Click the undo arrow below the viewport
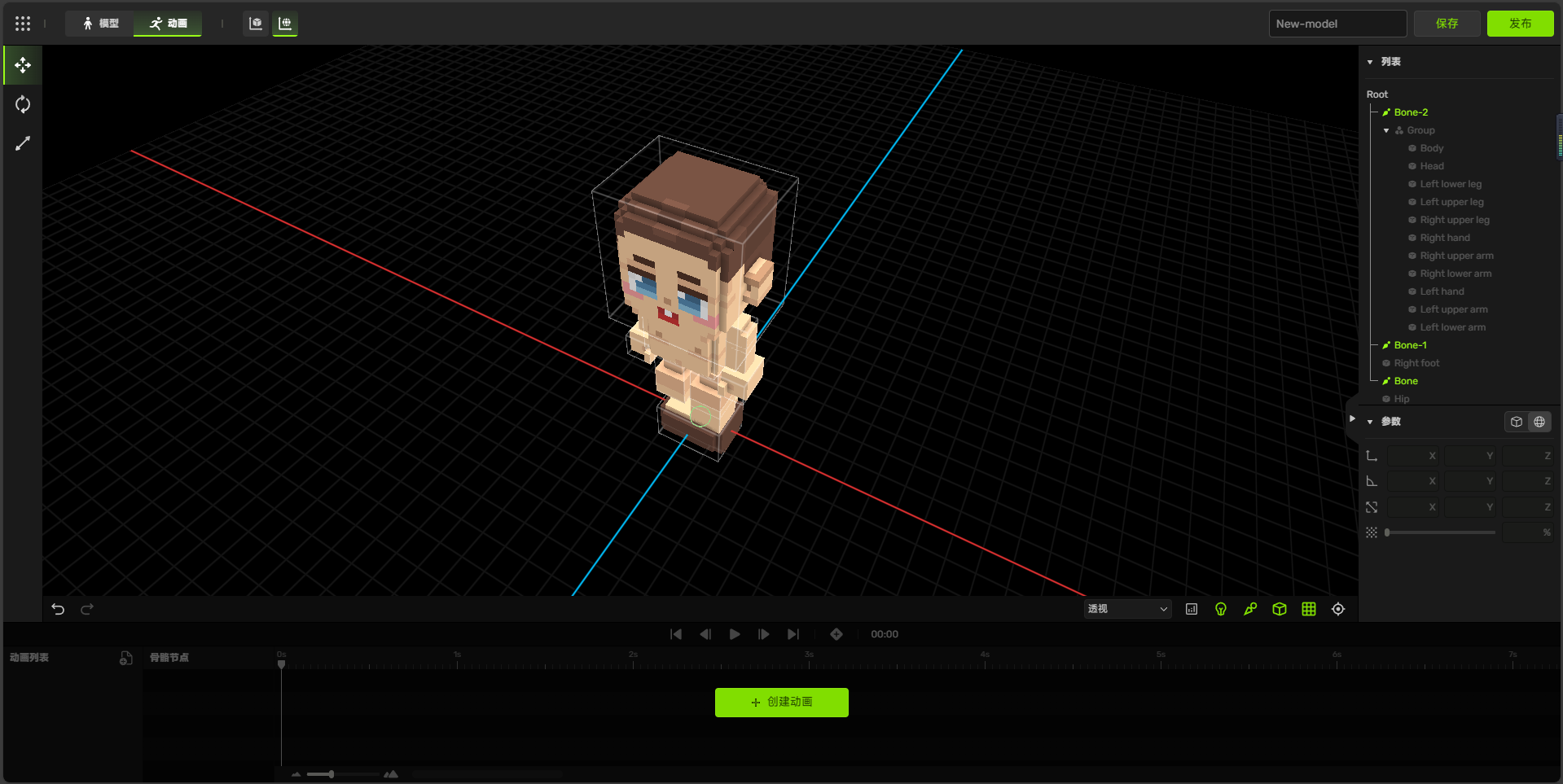Screen dimensions: 1563x784 click(58, 609)
